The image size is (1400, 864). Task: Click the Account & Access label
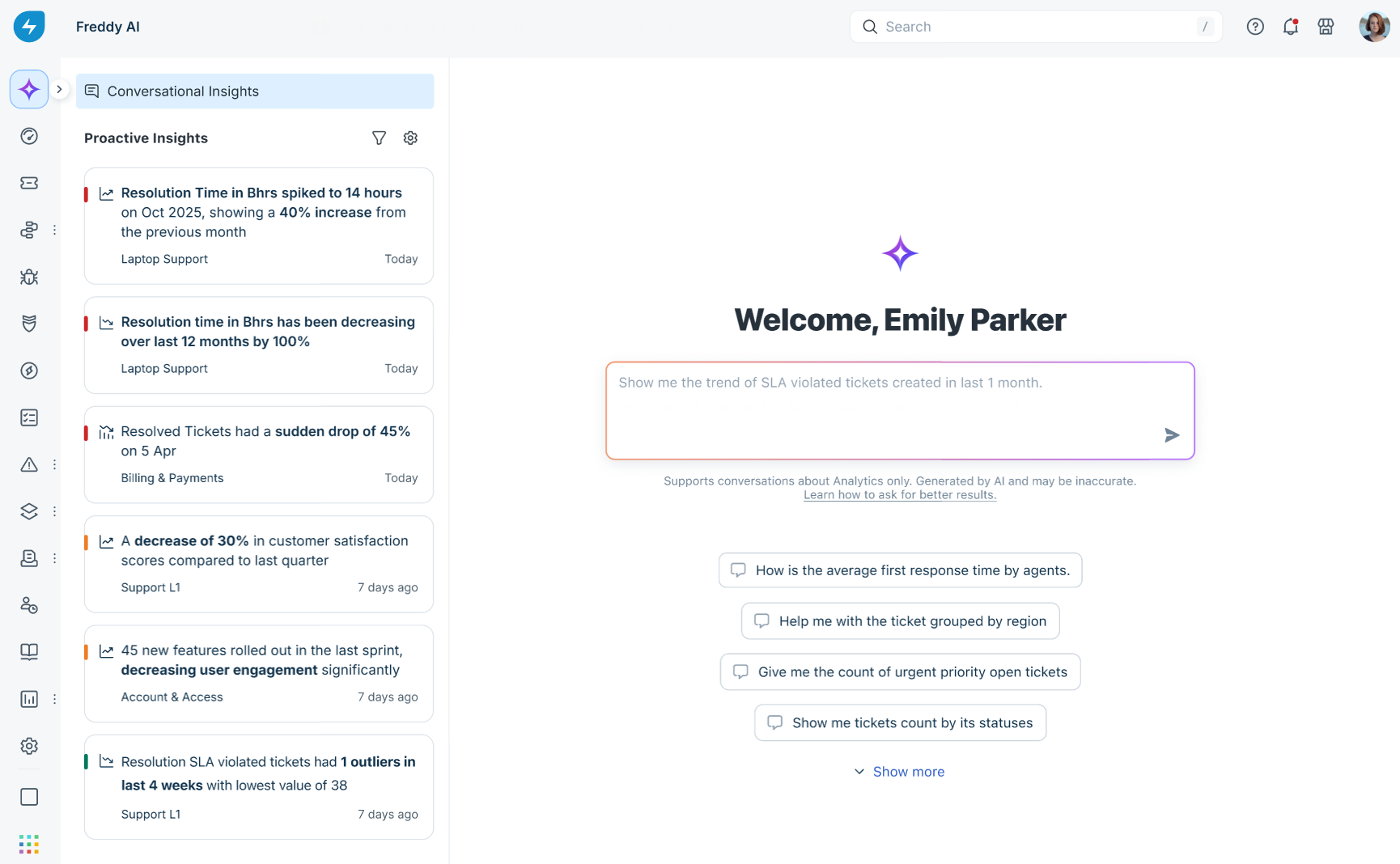click(x=172, y=697)
